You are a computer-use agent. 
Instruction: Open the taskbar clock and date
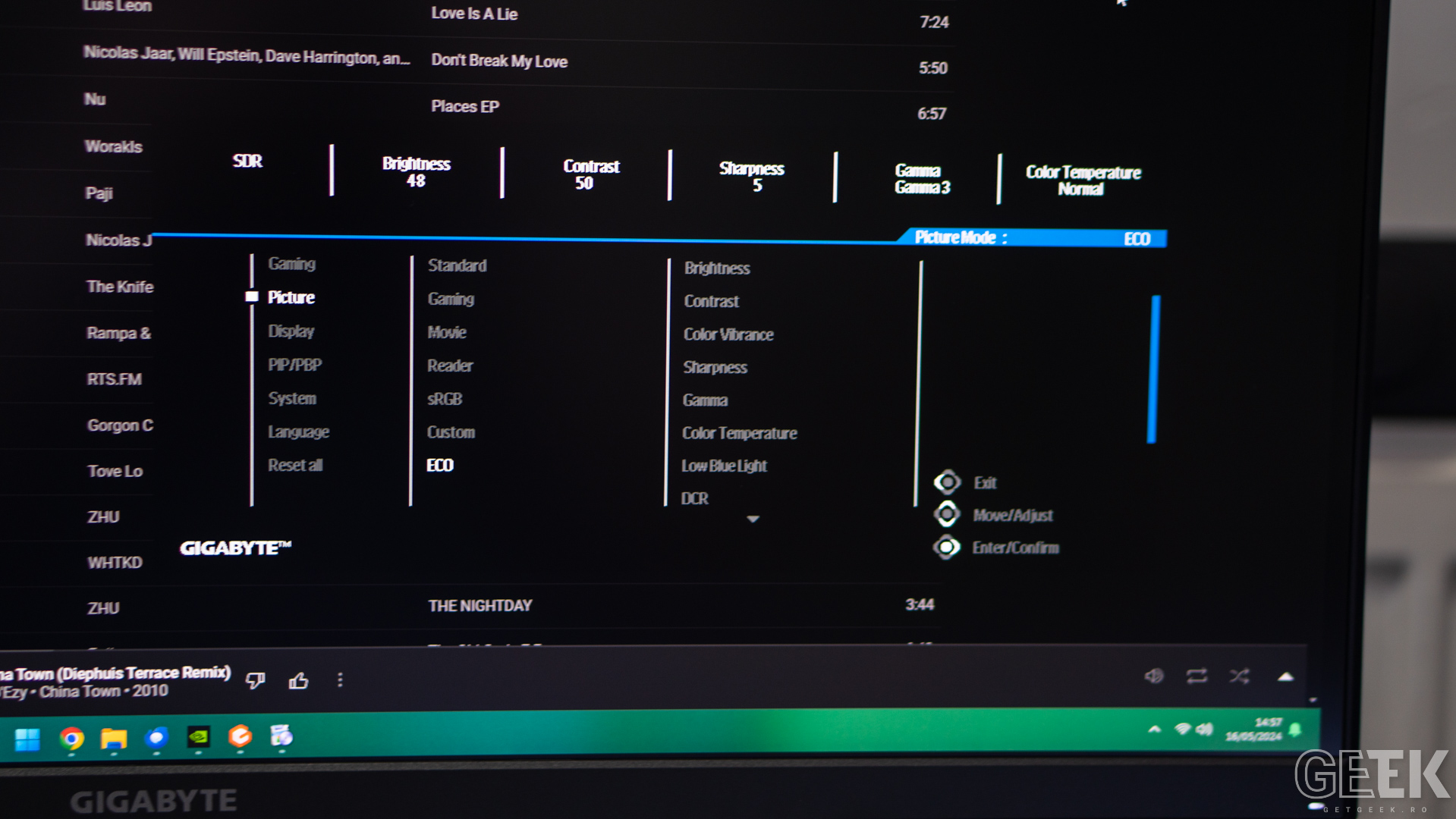(x=1253, y=730)
